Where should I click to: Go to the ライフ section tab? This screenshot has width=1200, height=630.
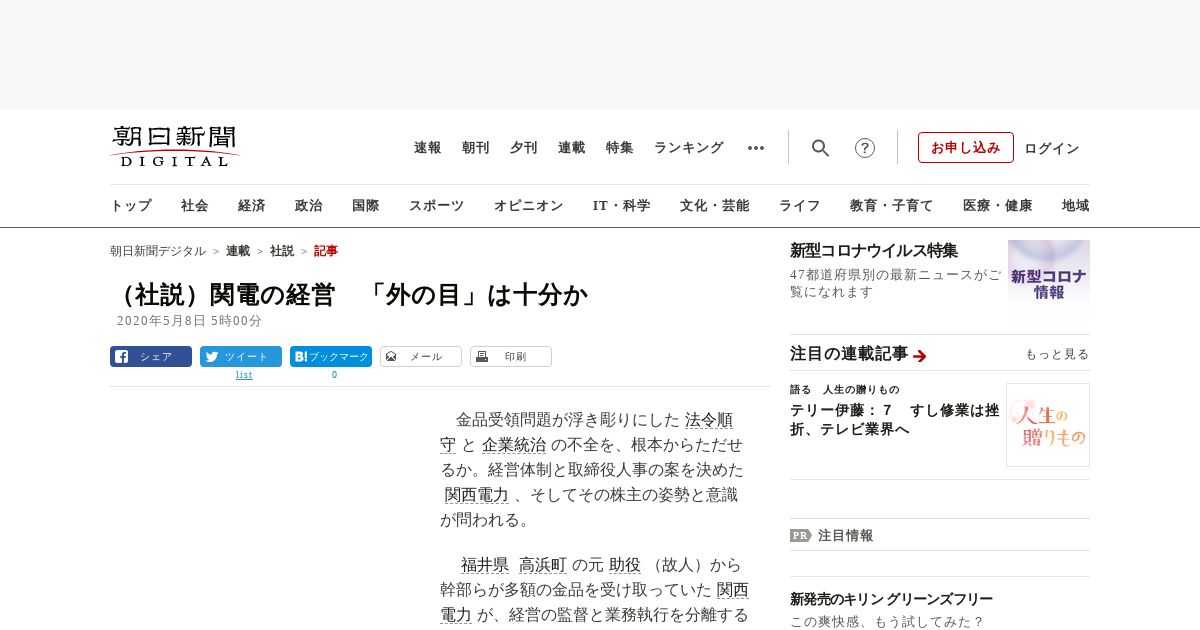pyautogui.click(x=800, y=206)
